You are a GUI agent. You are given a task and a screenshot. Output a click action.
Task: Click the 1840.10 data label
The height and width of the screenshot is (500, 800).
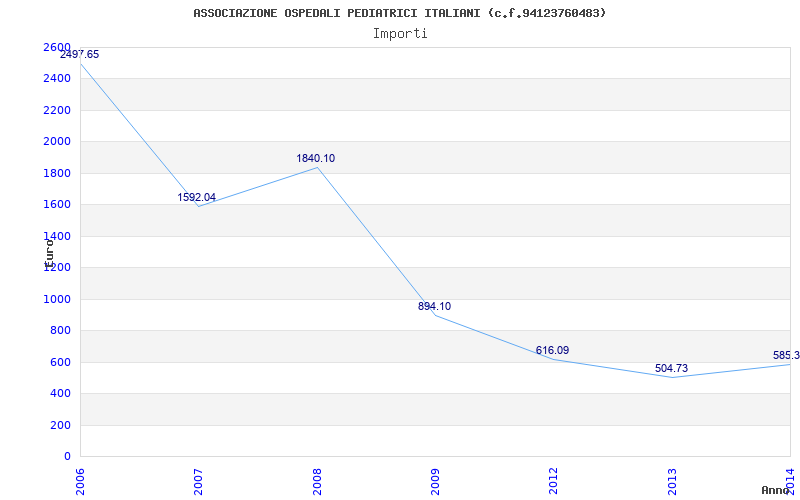click(316, 158)
